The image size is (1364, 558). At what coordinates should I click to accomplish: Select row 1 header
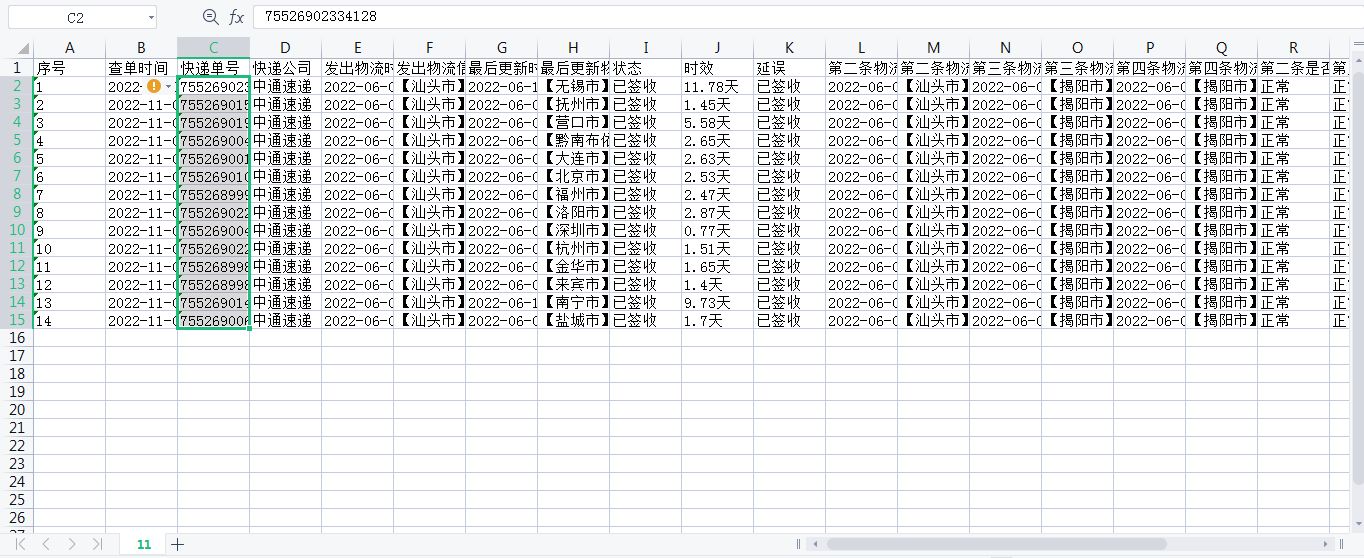[x=17, y=68]
